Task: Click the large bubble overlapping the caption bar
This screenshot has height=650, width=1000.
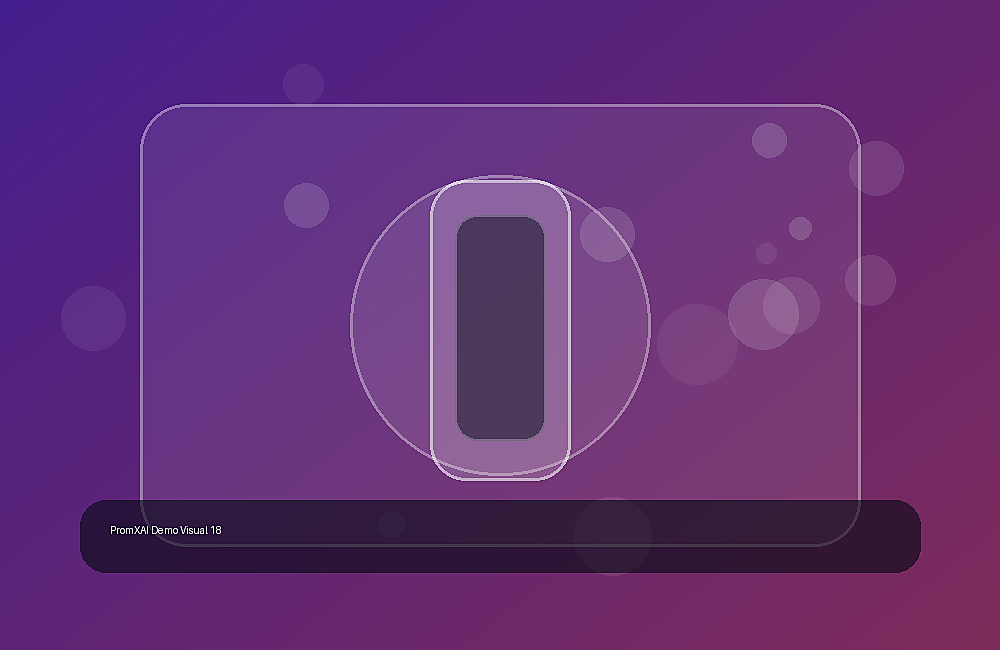Action: pos(612,536)
